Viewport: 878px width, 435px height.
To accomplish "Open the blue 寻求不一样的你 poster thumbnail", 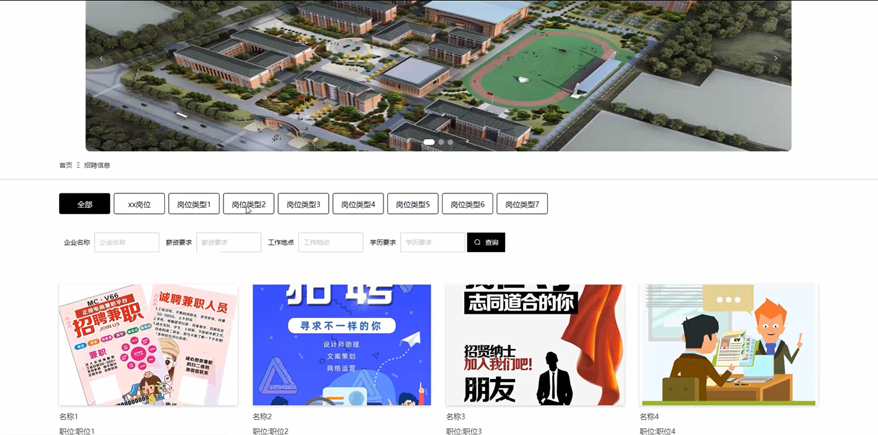I will (342, 345).
